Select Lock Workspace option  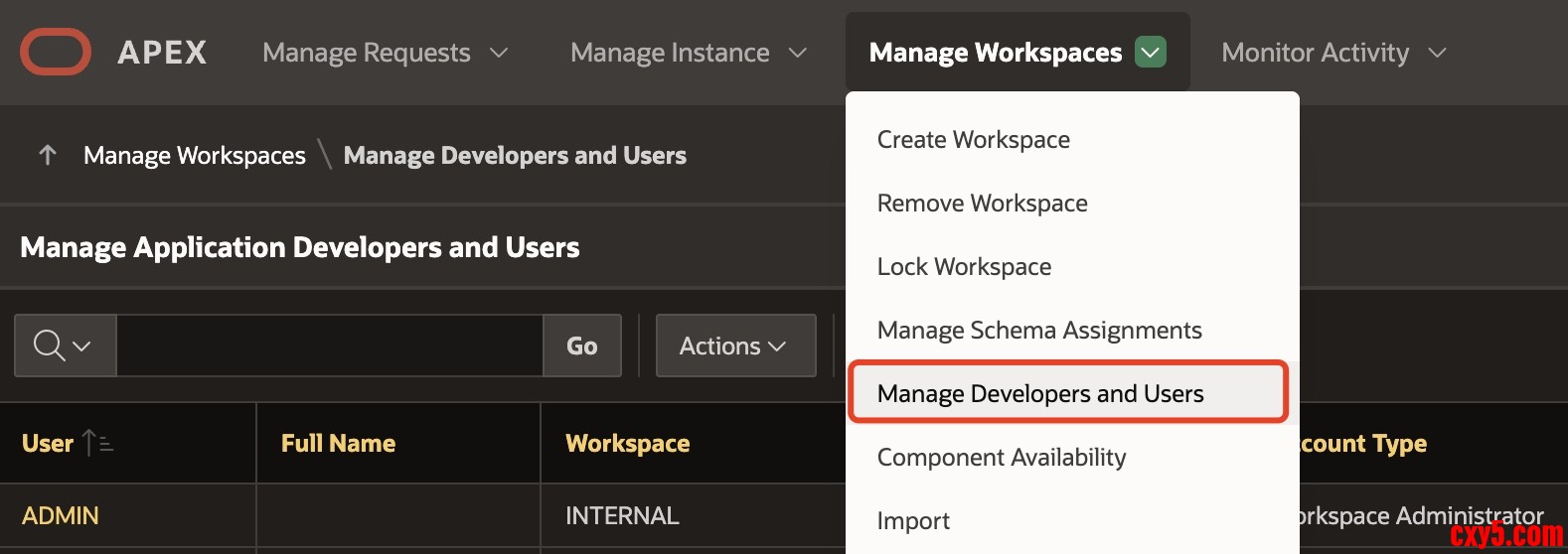tap(964, 267)
